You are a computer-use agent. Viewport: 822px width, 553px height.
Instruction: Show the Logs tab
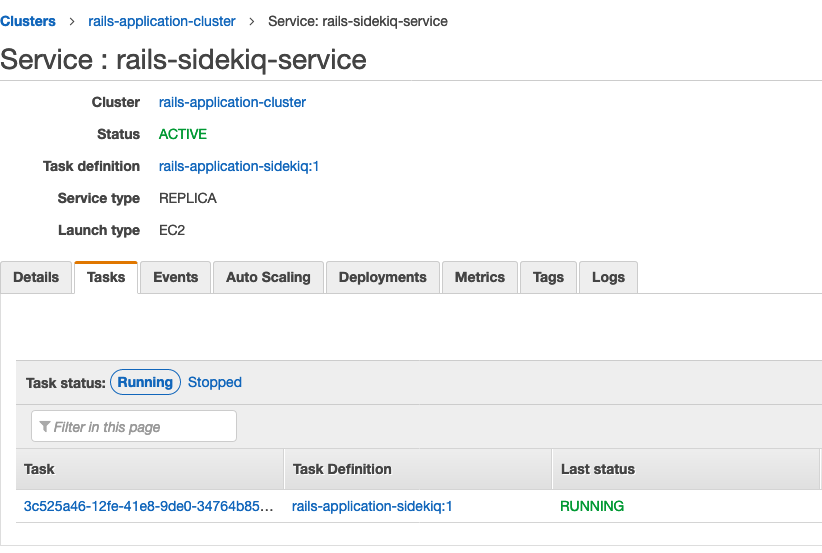click(x=608, y=277)
